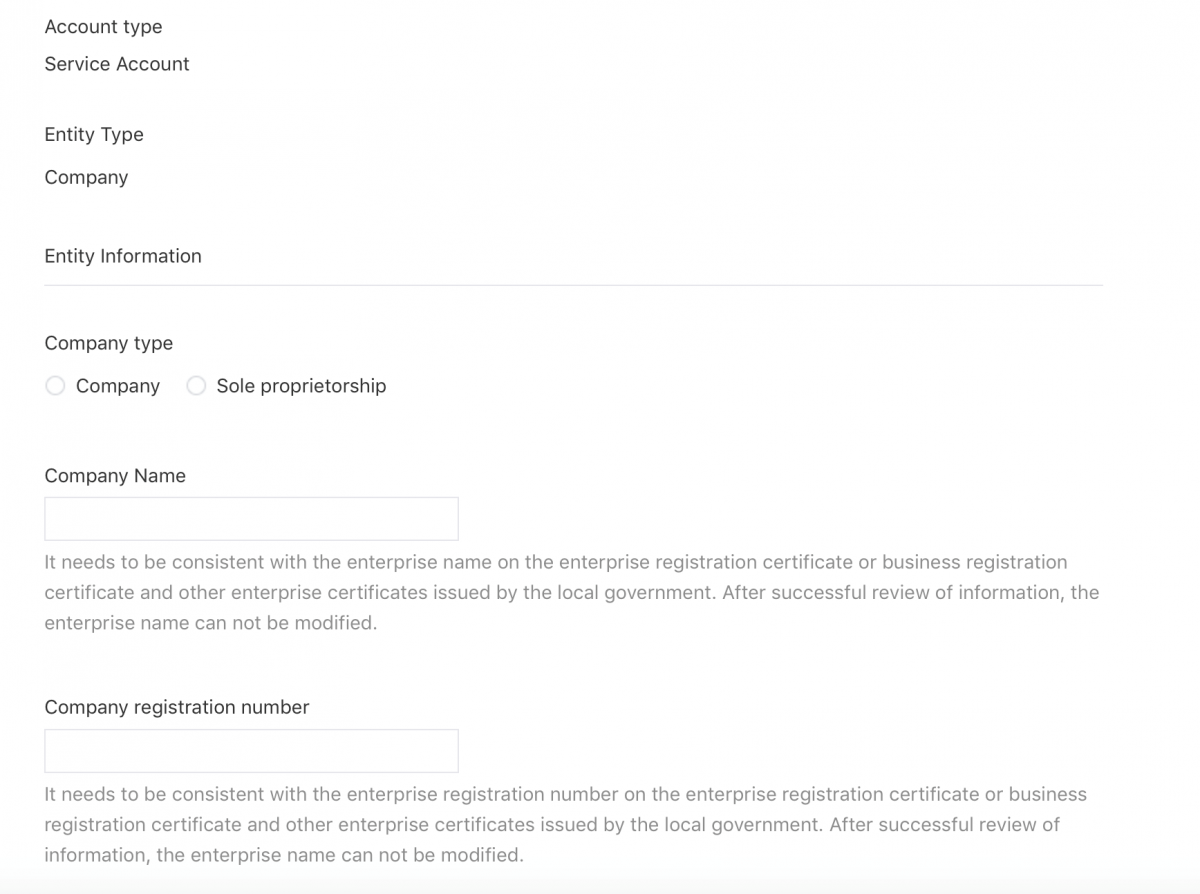Click the 'Company Name' field label
The image size is (1200, 894).
pyautogui.click(x=115, y=476)
